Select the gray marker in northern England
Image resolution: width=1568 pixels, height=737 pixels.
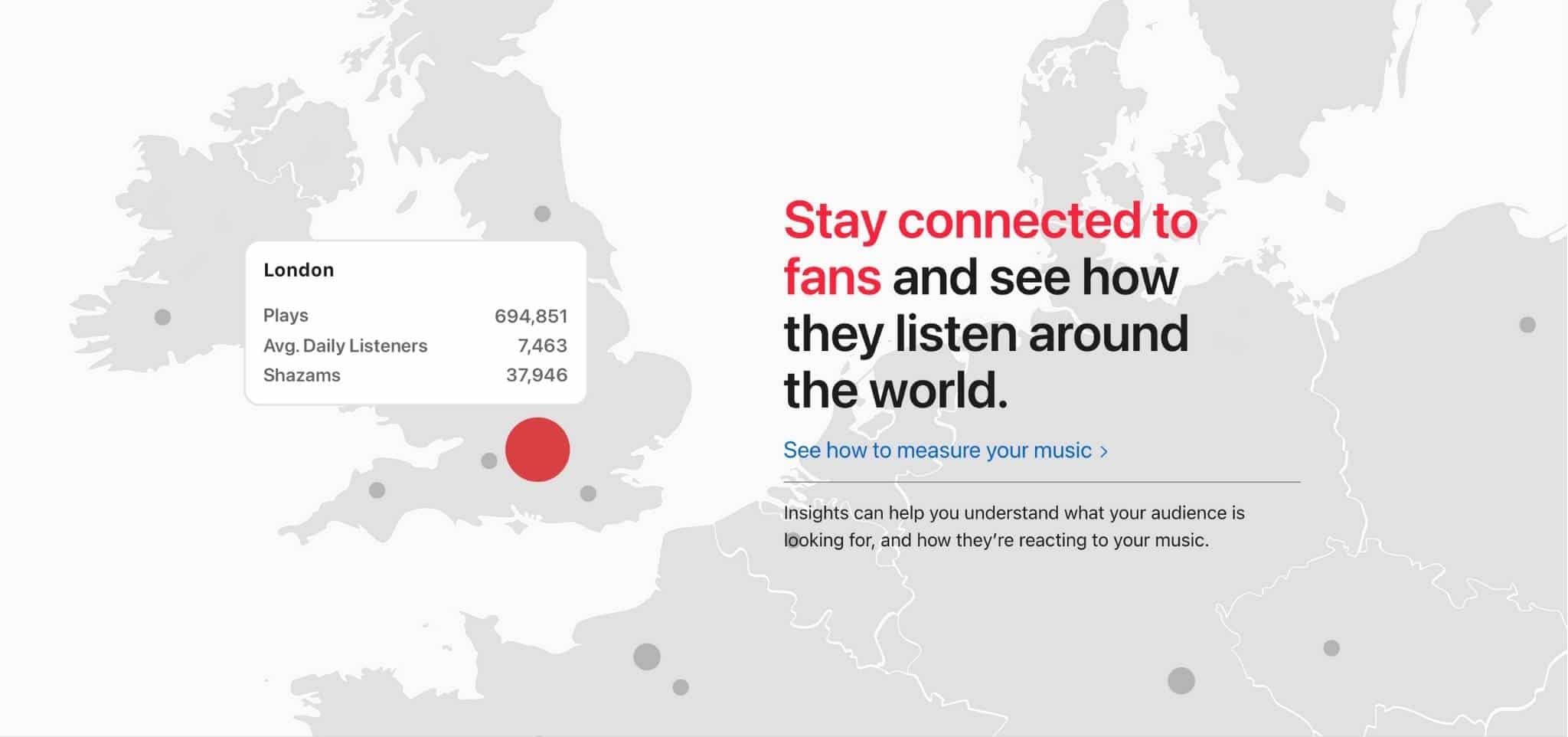[x=542, y=213]
